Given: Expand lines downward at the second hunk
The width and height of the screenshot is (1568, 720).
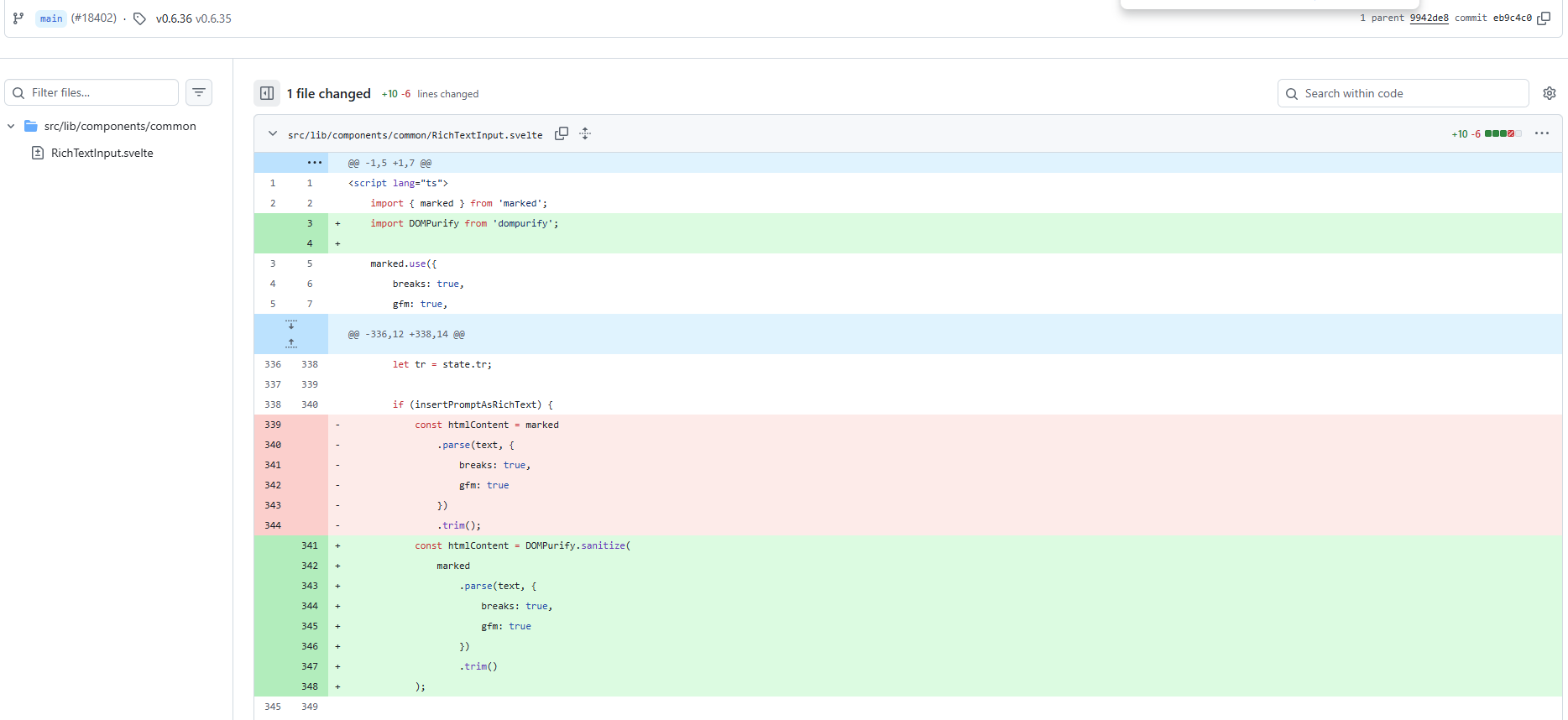Looking at the screenshot, I should point(291,325).
